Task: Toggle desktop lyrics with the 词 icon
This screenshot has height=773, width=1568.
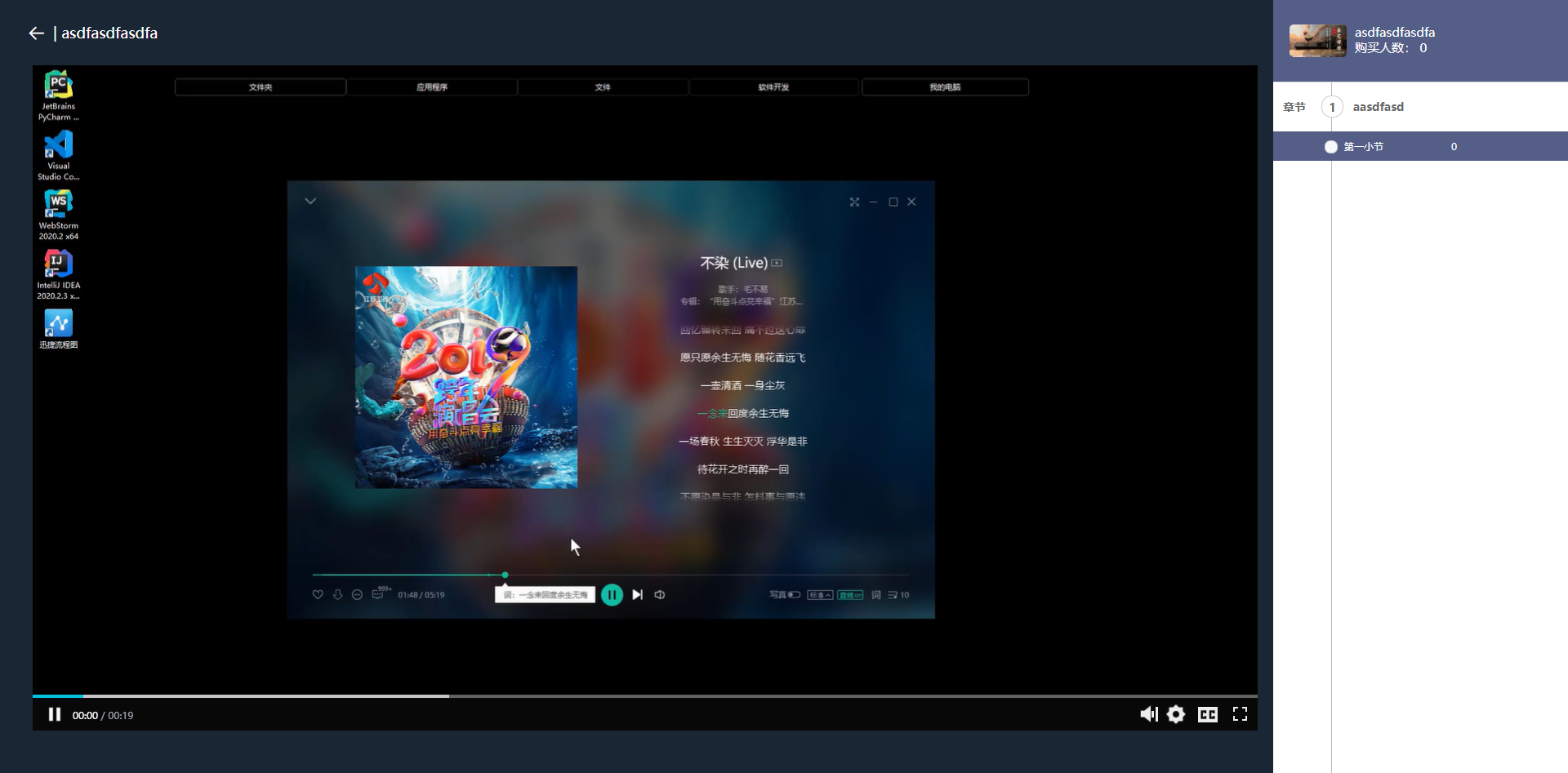Action: pyautogui.click(x=875, y=594)
